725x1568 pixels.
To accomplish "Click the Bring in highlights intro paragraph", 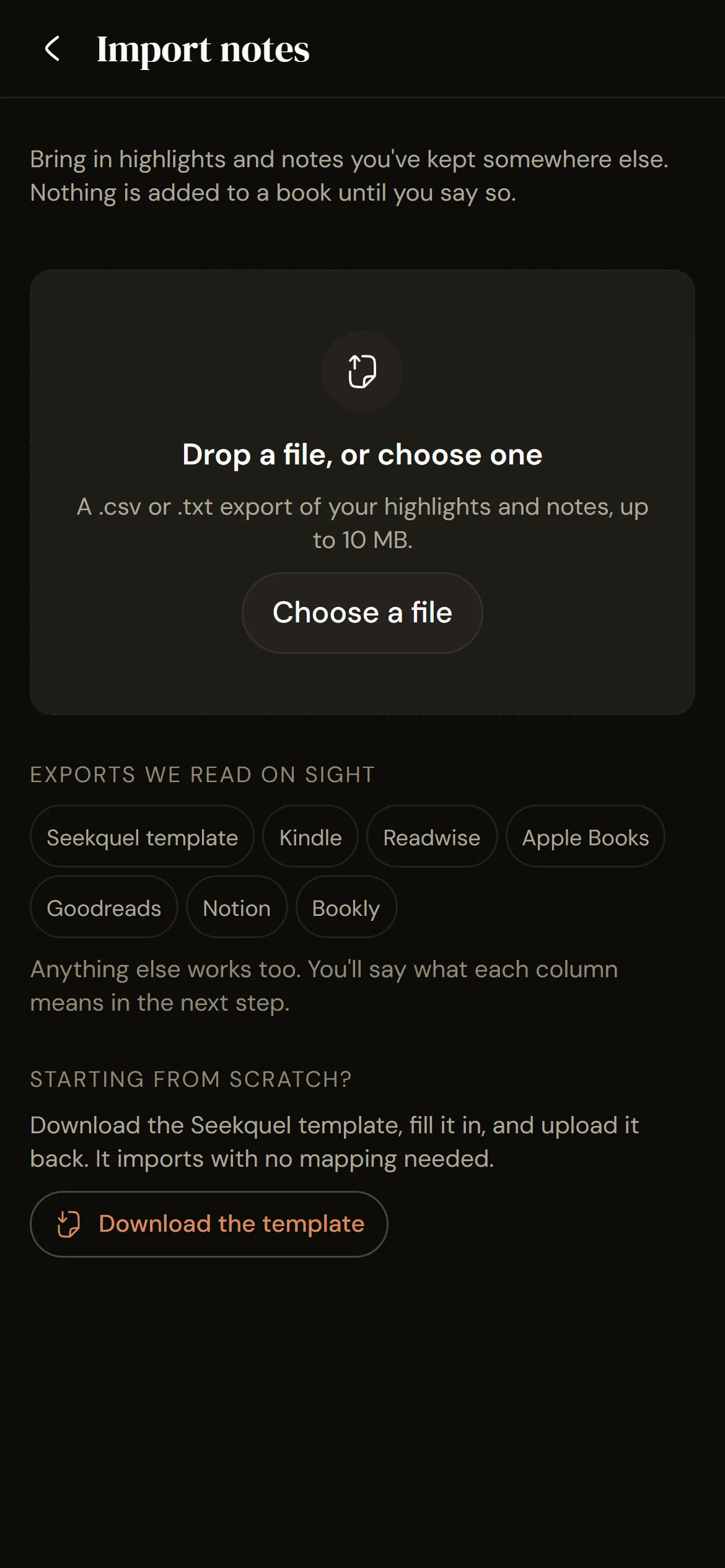I will 349,176.
